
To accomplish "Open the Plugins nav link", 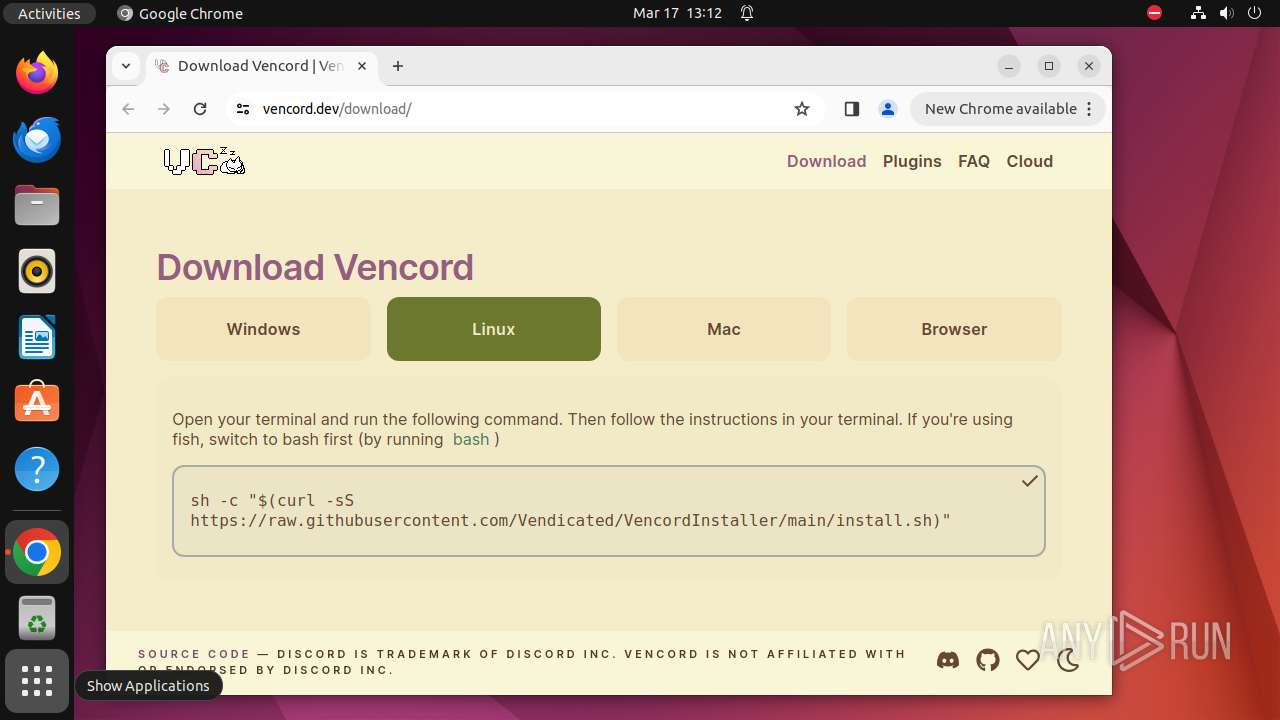I will (912, 161).
